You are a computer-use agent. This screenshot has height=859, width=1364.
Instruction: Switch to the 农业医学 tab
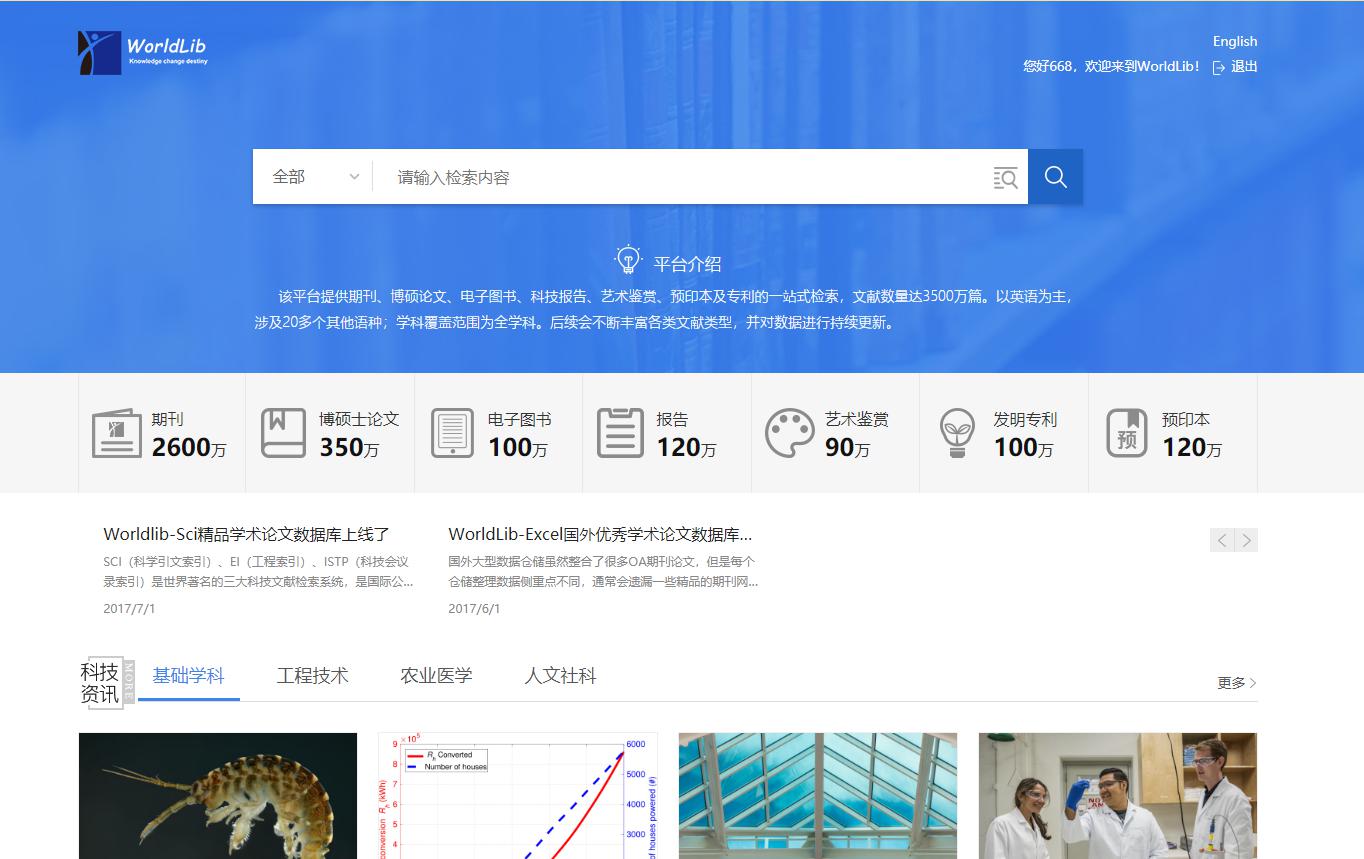[x=436, y=676]
